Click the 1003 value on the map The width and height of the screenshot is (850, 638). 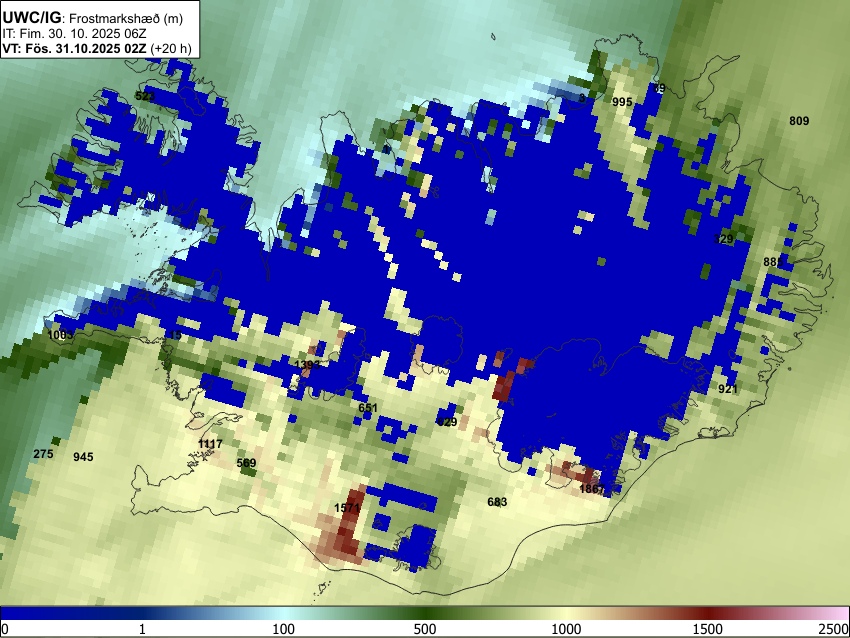click(x=60, y=334)
